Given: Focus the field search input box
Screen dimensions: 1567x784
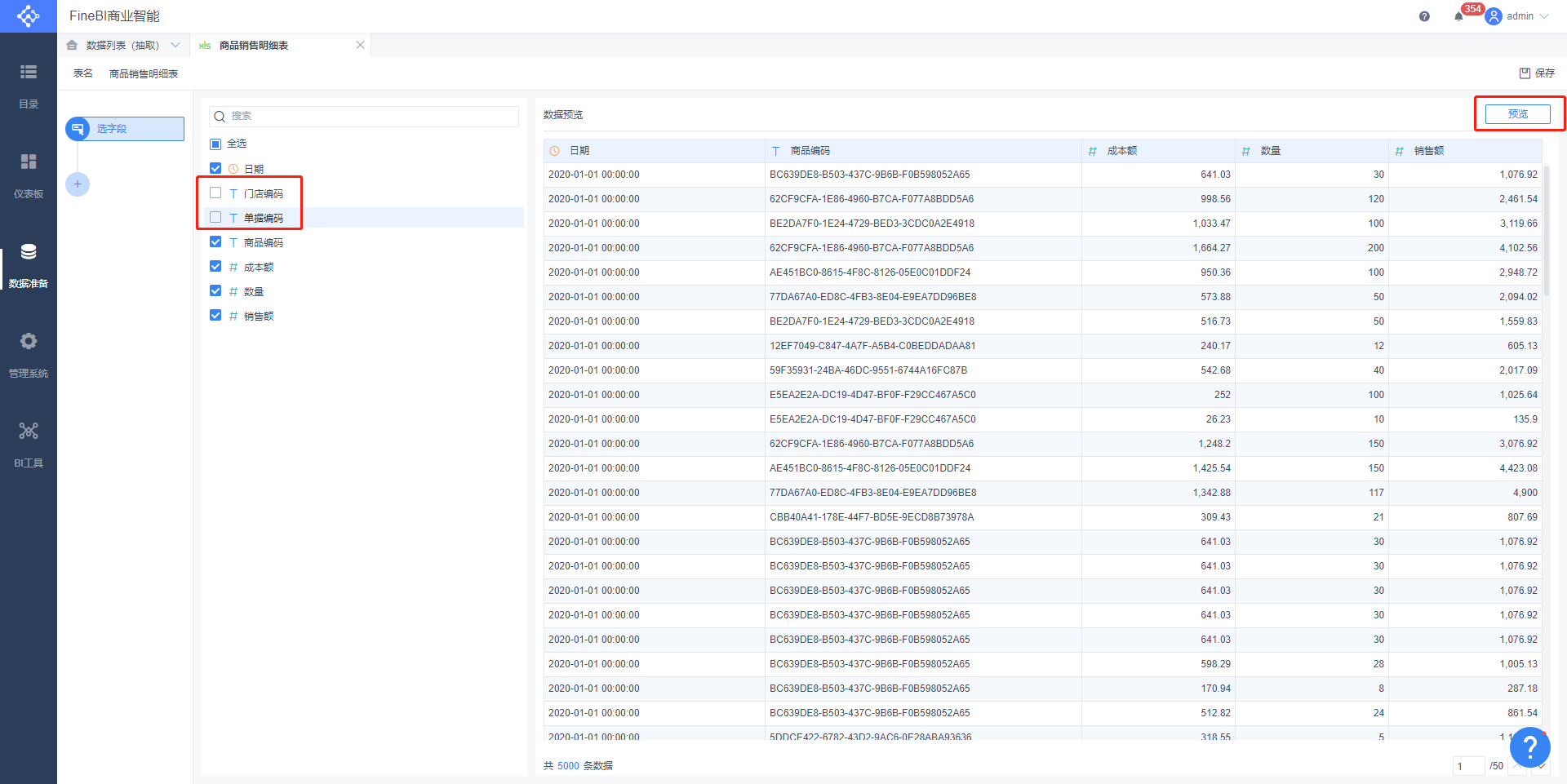Looking at the screenshot, I should [x=364, y=117].
